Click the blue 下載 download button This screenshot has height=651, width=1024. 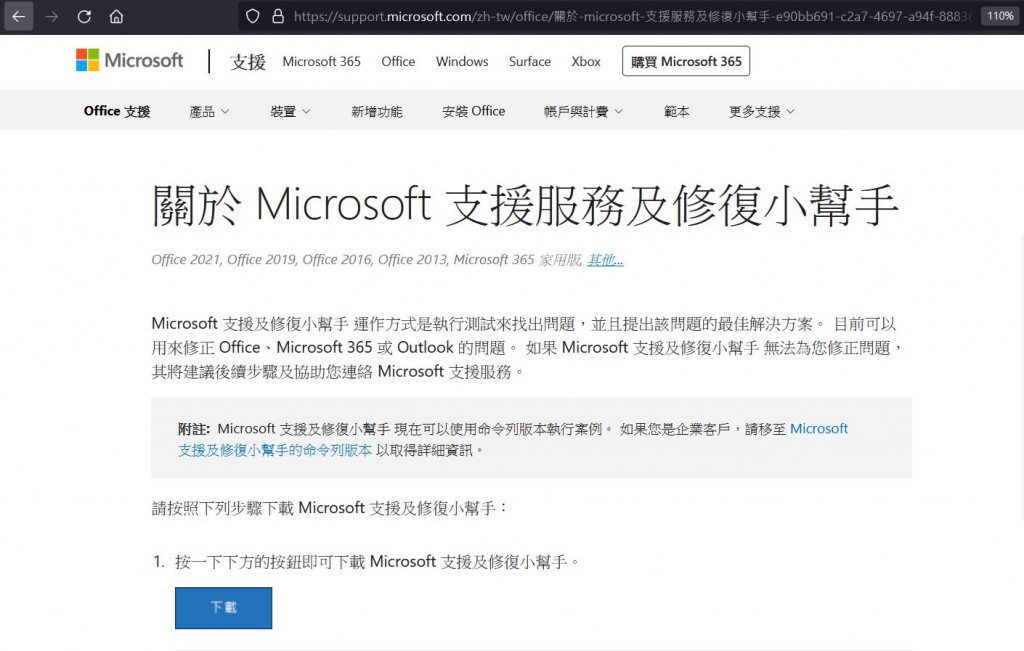tap(223, 608)
